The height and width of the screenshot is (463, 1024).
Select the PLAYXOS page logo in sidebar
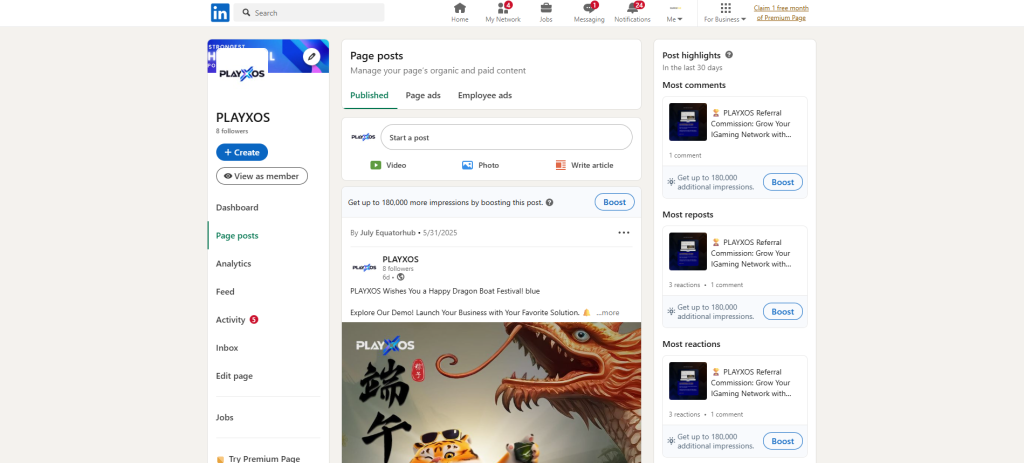(x=242, y=74)
